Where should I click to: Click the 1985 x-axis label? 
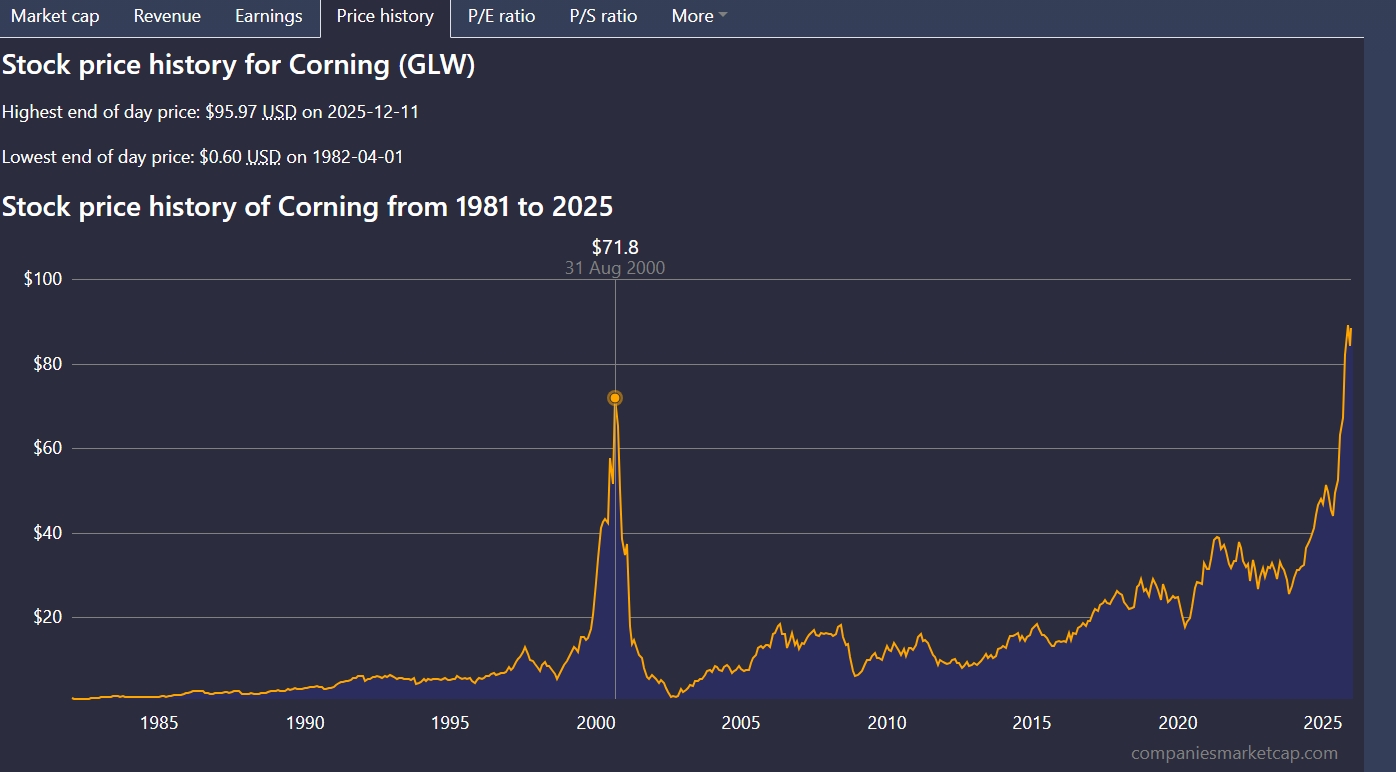point(159,723)
